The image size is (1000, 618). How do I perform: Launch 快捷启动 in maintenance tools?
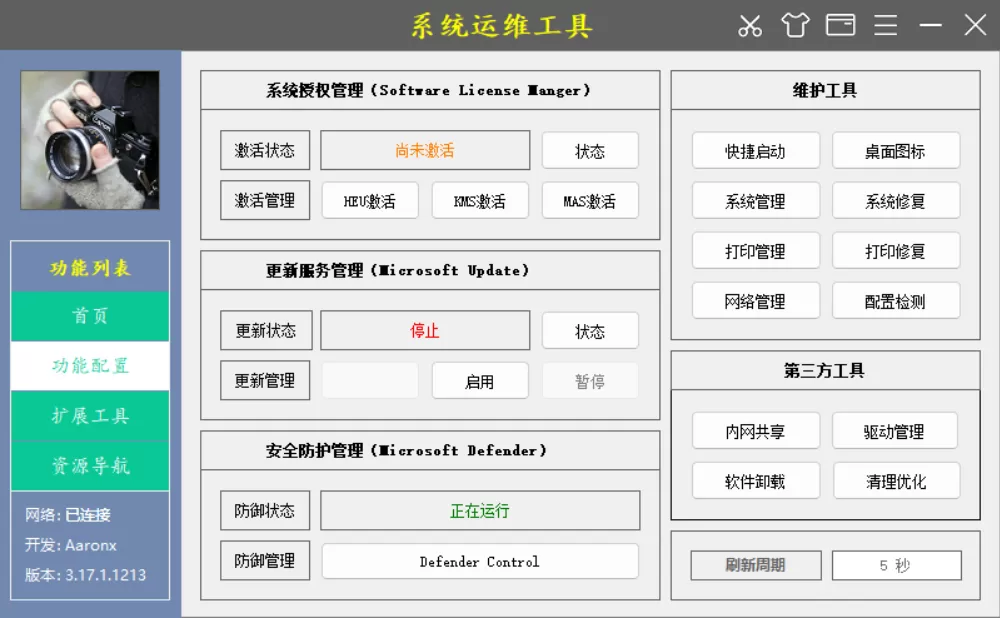tap(755, 150)
